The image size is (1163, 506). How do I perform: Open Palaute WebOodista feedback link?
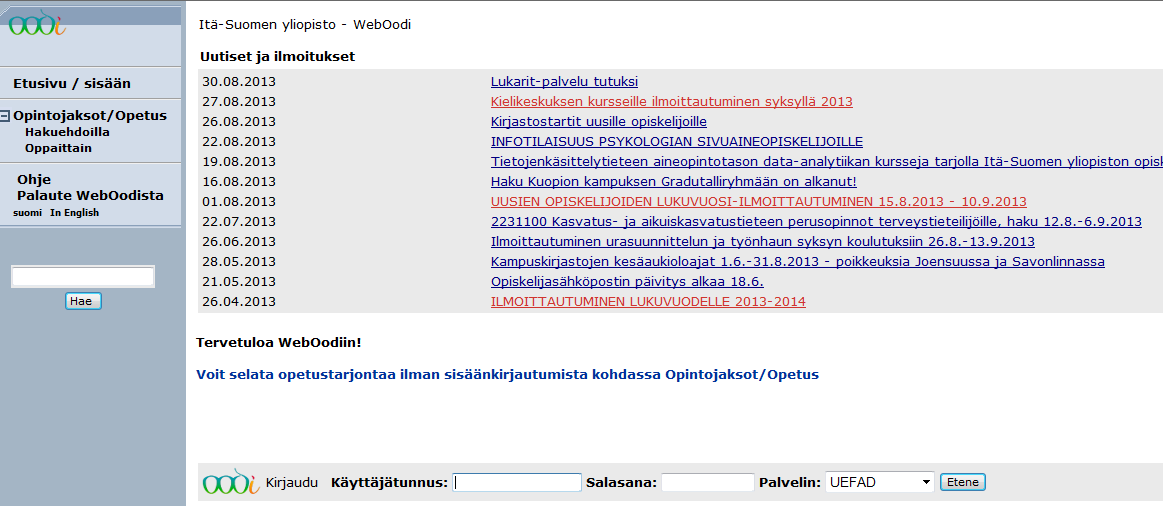[x=90, y=196]
